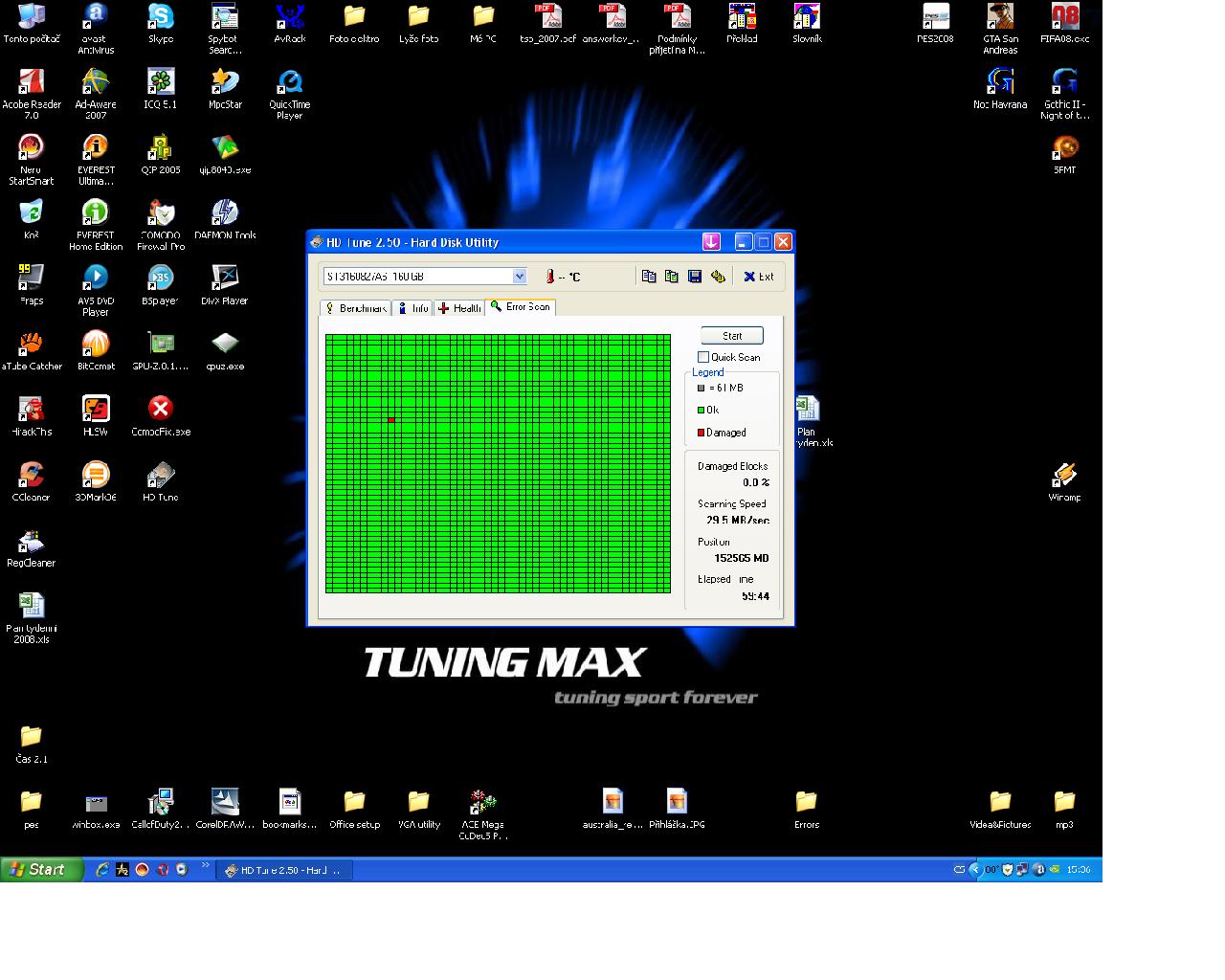Select the mp3 folder on desktop
Image resolution: width=1225 pixels, height=980 pixels.
click(1064, 809)
